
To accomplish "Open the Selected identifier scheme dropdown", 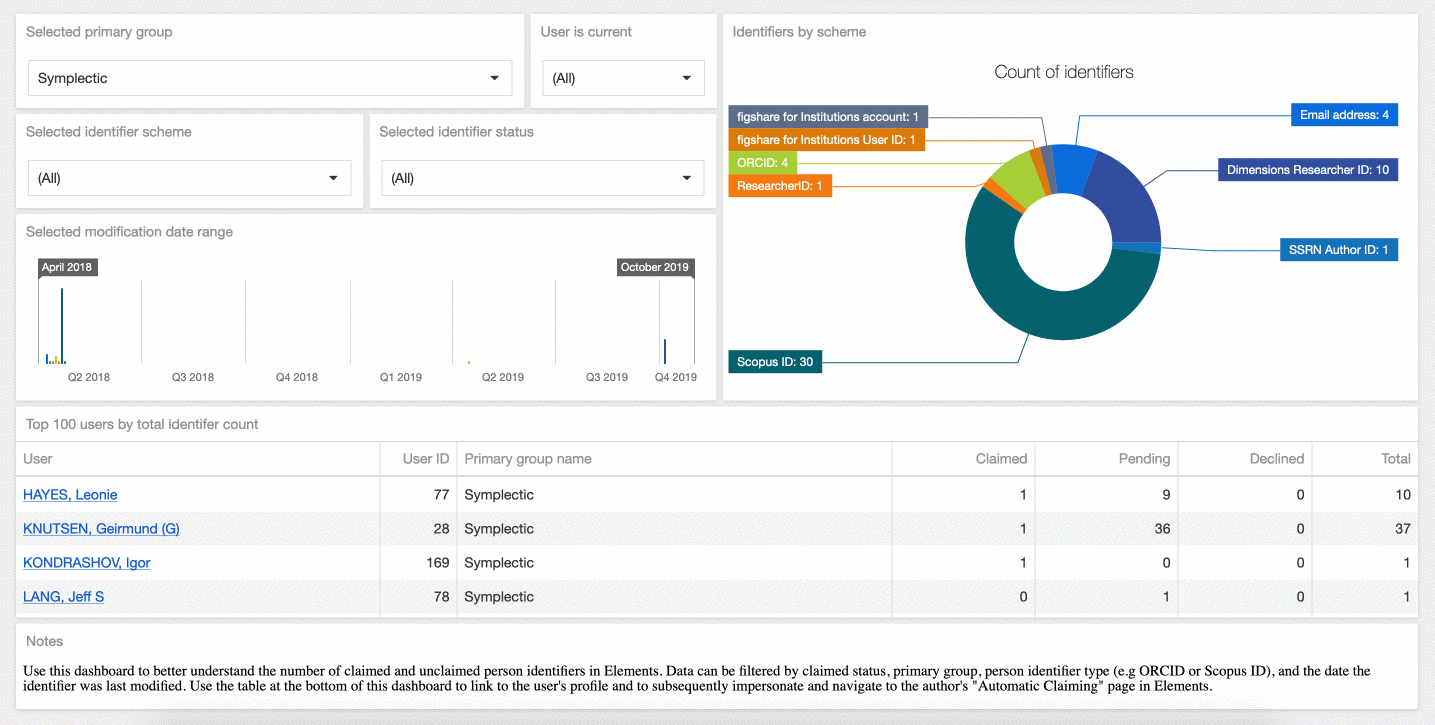I will point(190,178).
